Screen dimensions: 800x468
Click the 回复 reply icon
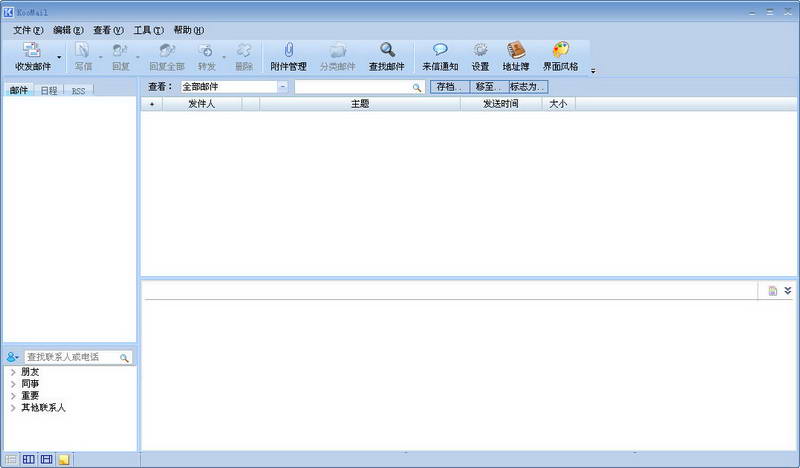coord(120,50)
